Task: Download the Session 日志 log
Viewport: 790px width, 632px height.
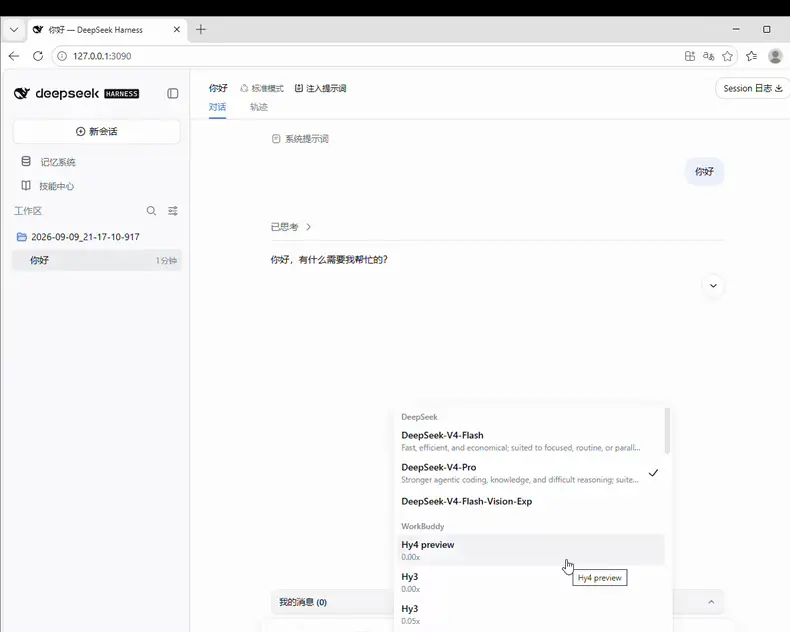Action: pyautogui.click(x=752, y=88)
